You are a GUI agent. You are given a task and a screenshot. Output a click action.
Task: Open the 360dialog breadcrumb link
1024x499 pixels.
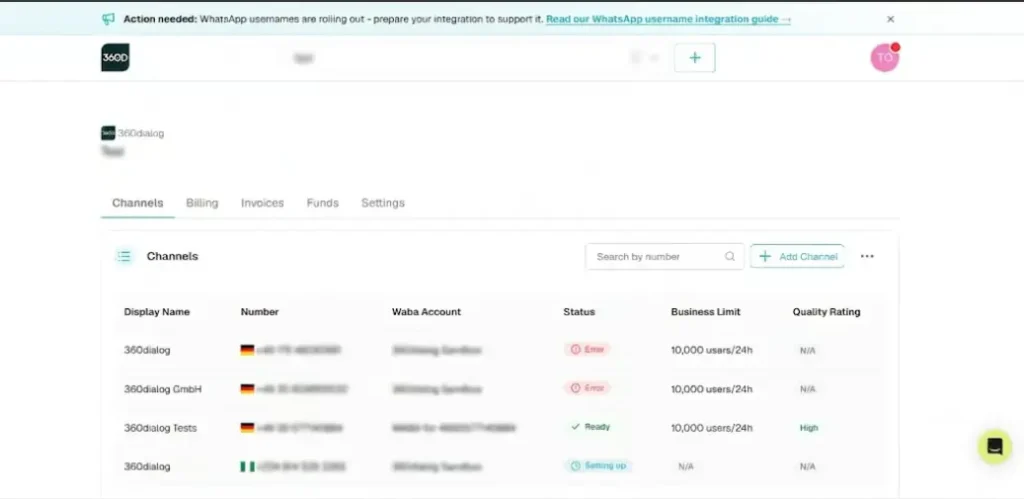[x=140, y=133]
